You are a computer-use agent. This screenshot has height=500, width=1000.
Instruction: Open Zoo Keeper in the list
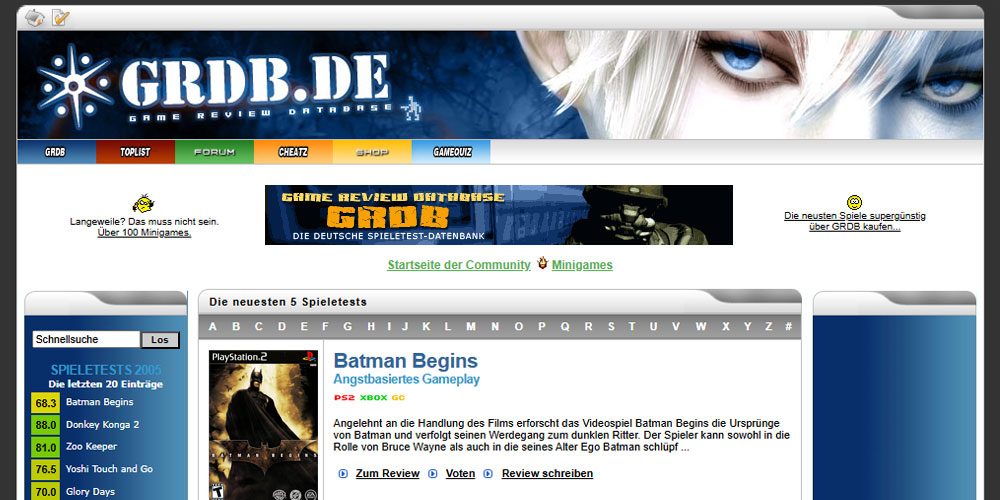tap(91, 446)
